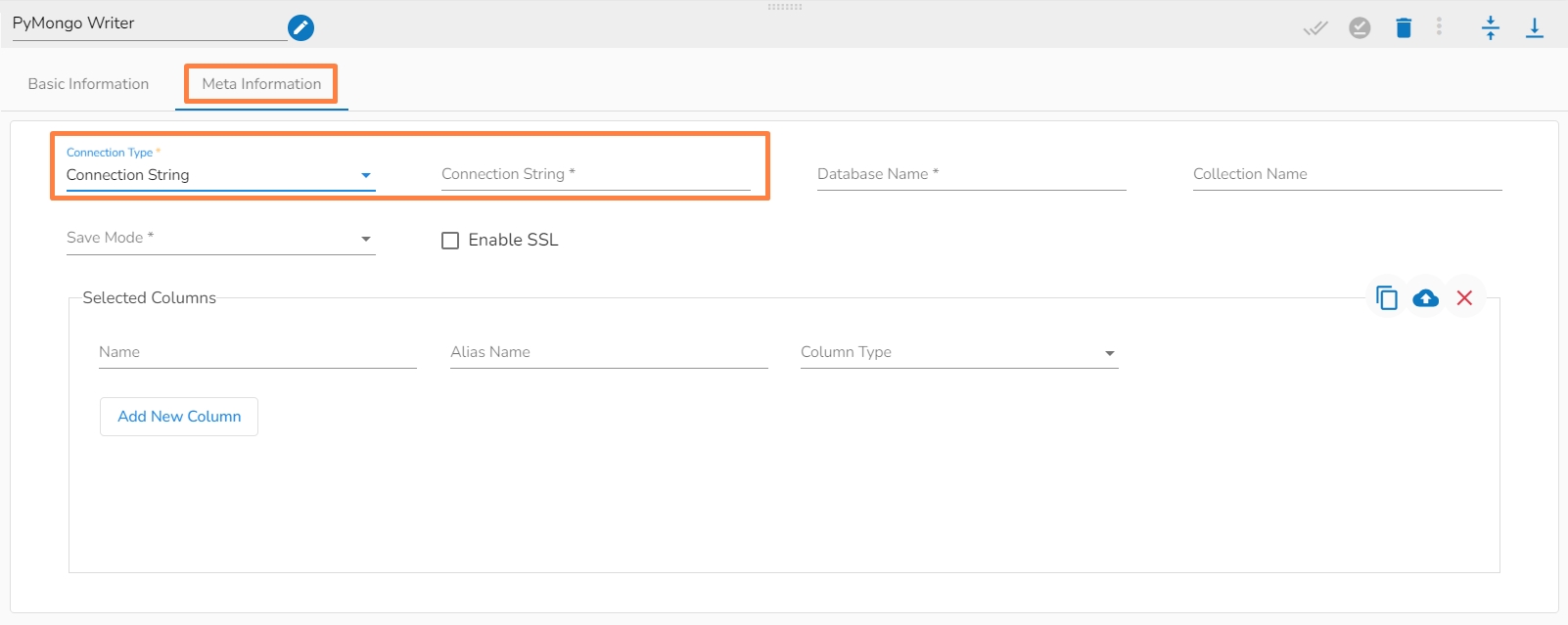The image size is (1568, 625).
Task: Click the Connection String input field
Action: point(595,175)
